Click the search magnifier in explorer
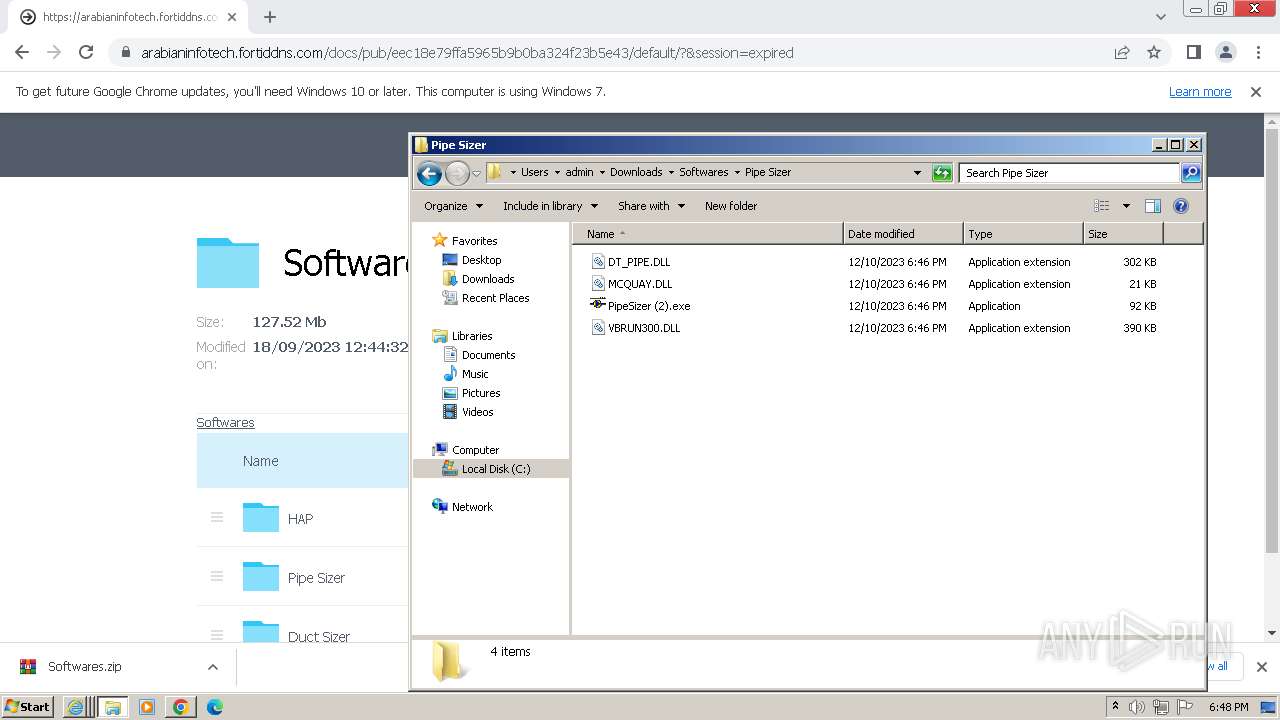The height and width of the screenshot is (720, 1280). 1190,173
